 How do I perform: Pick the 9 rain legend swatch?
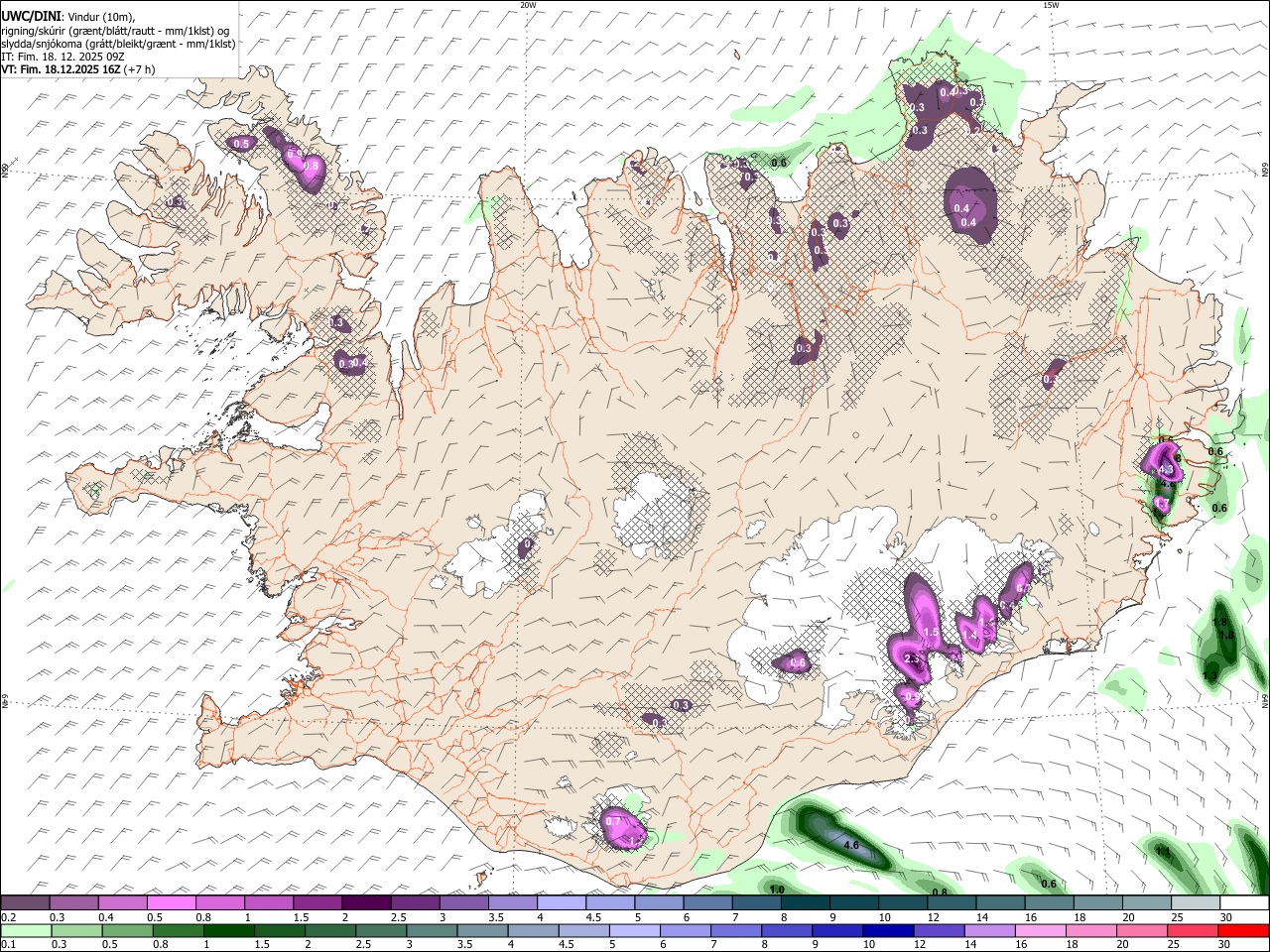[836, 931]
